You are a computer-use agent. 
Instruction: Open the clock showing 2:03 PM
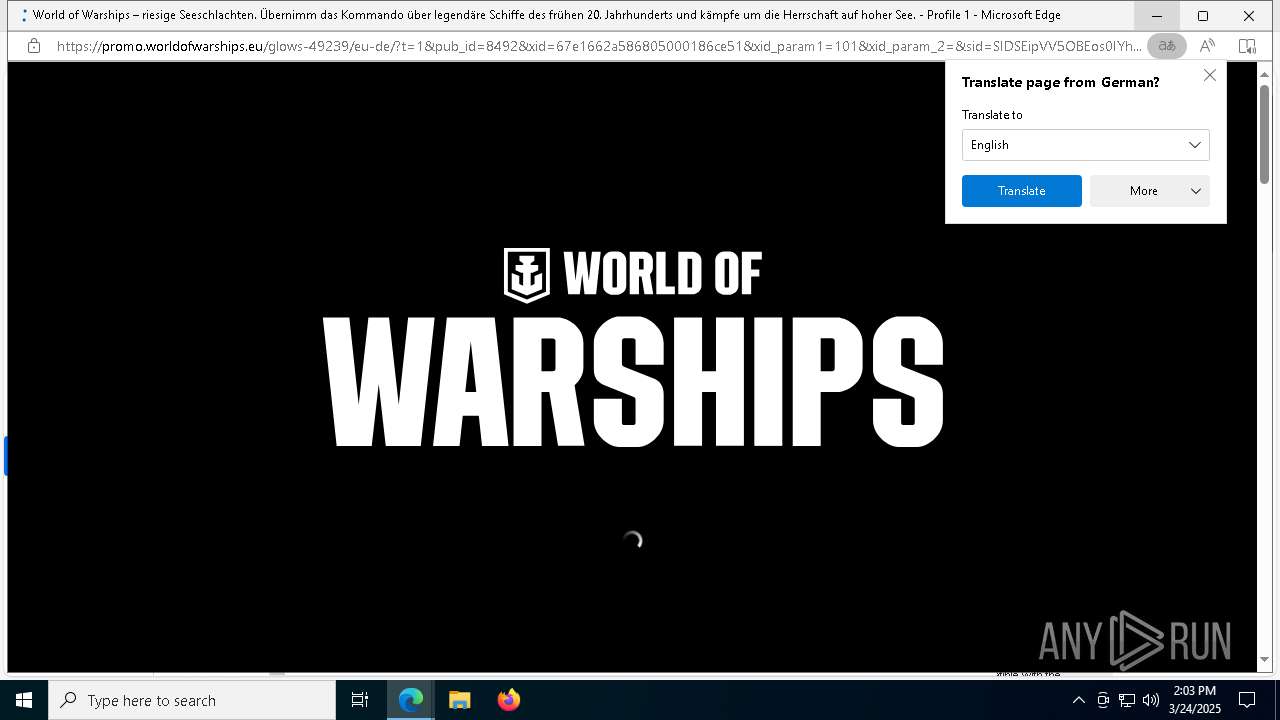pyautogui.click(x=1195, y=700)
